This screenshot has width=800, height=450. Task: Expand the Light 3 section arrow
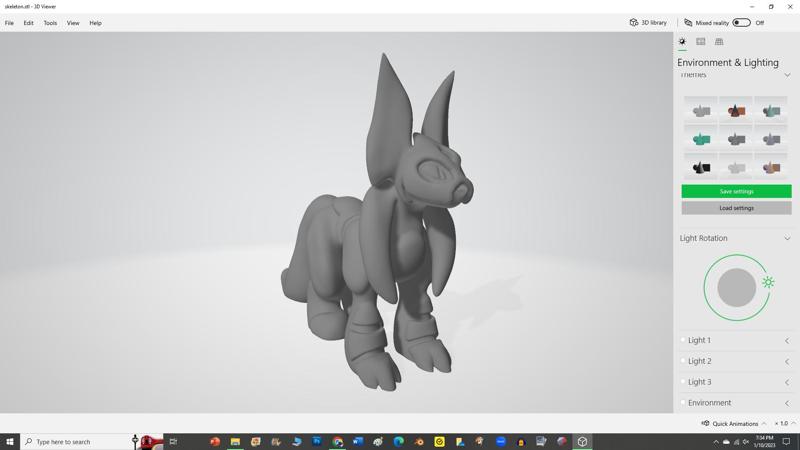[787, 382]
